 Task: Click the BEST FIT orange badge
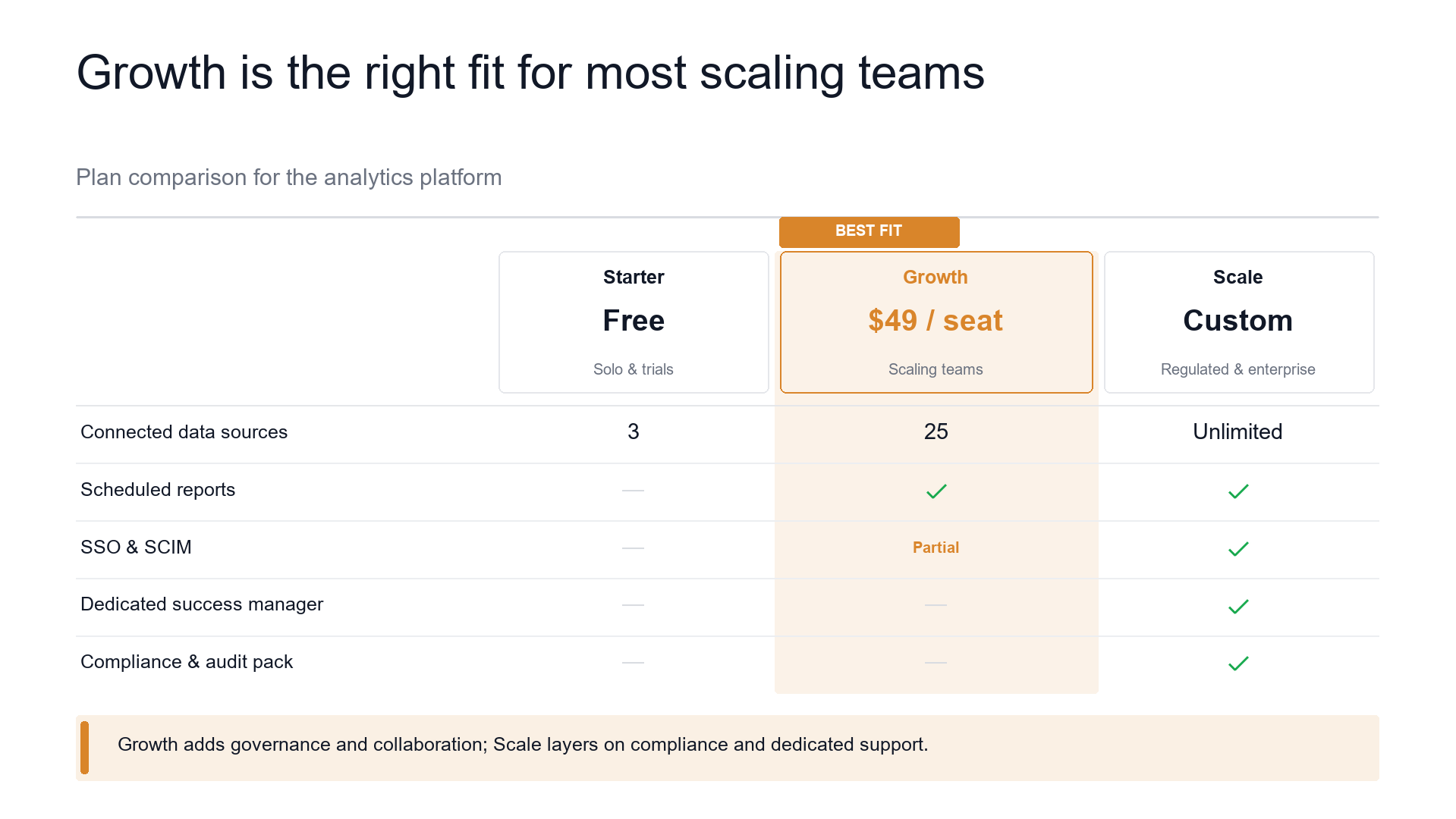[x=869, y=231]
